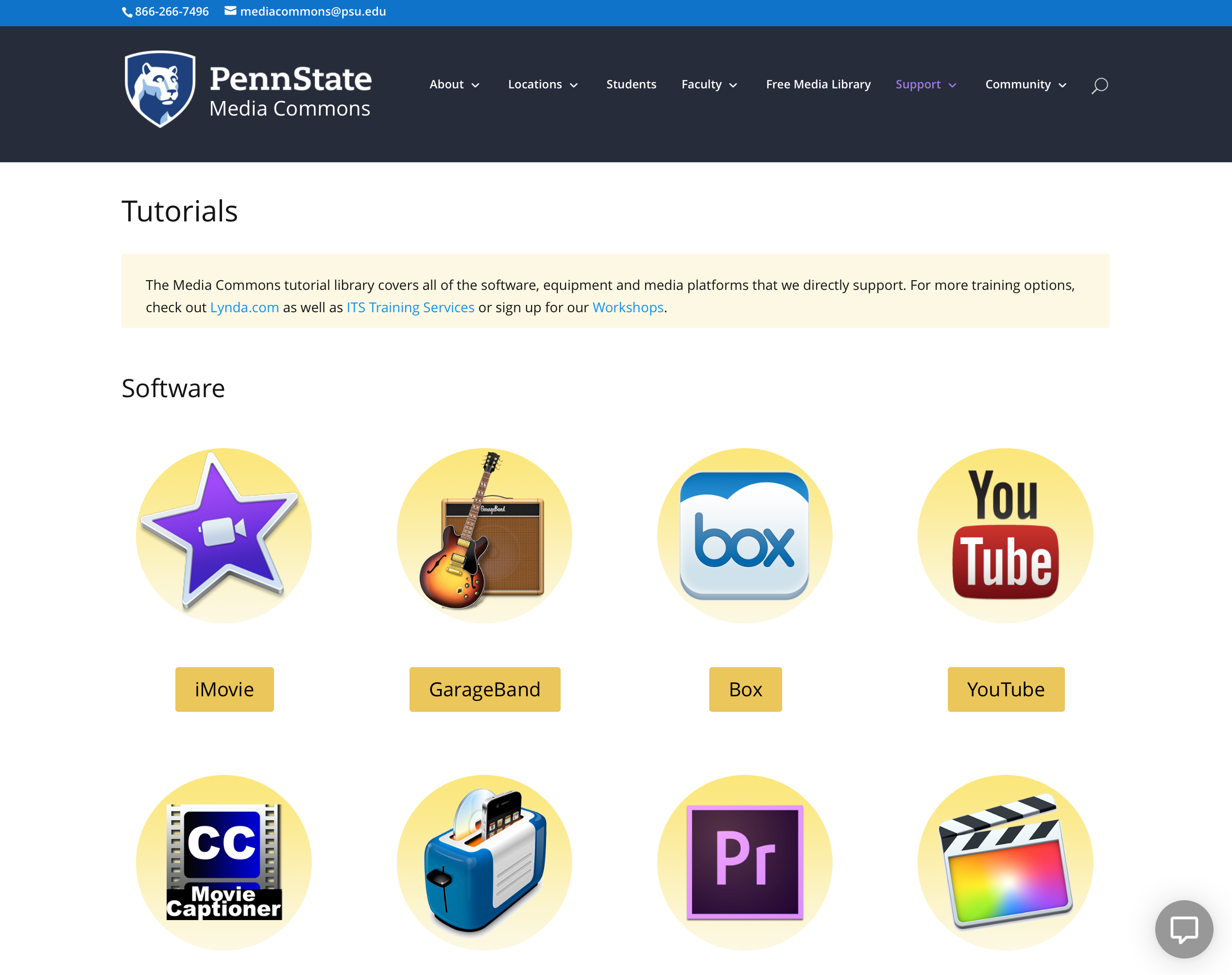This screenshot has width=1232, height=975.
Task: Expand the Faculty menu chevron
Action: coord(734,85)
